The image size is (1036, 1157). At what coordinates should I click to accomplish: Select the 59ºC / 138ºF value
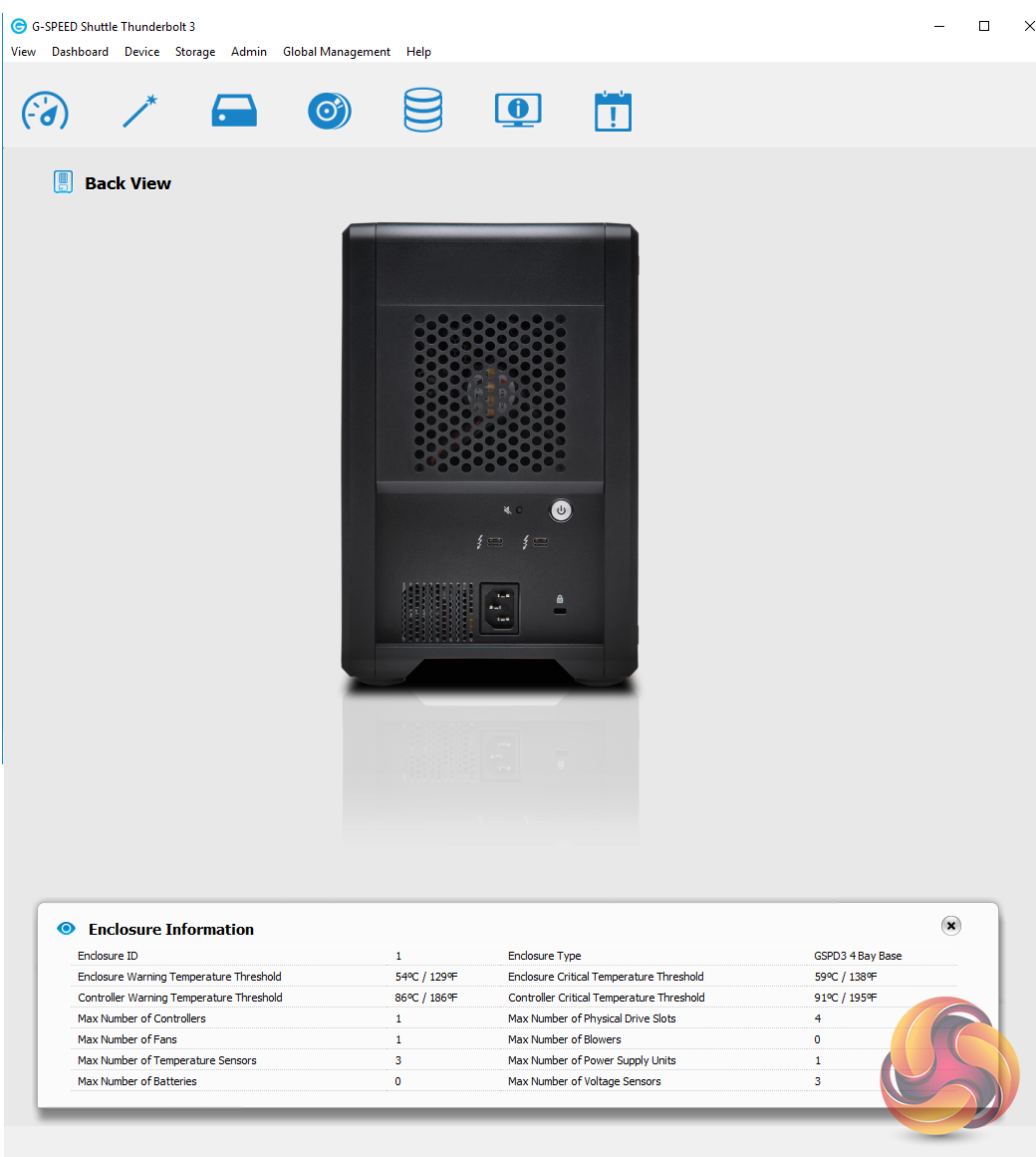tap(846, 977)
